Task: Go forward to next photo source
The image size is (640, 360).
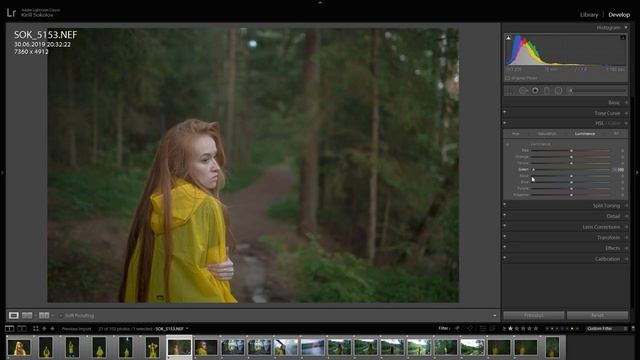Action: click(x=52, y=329)
